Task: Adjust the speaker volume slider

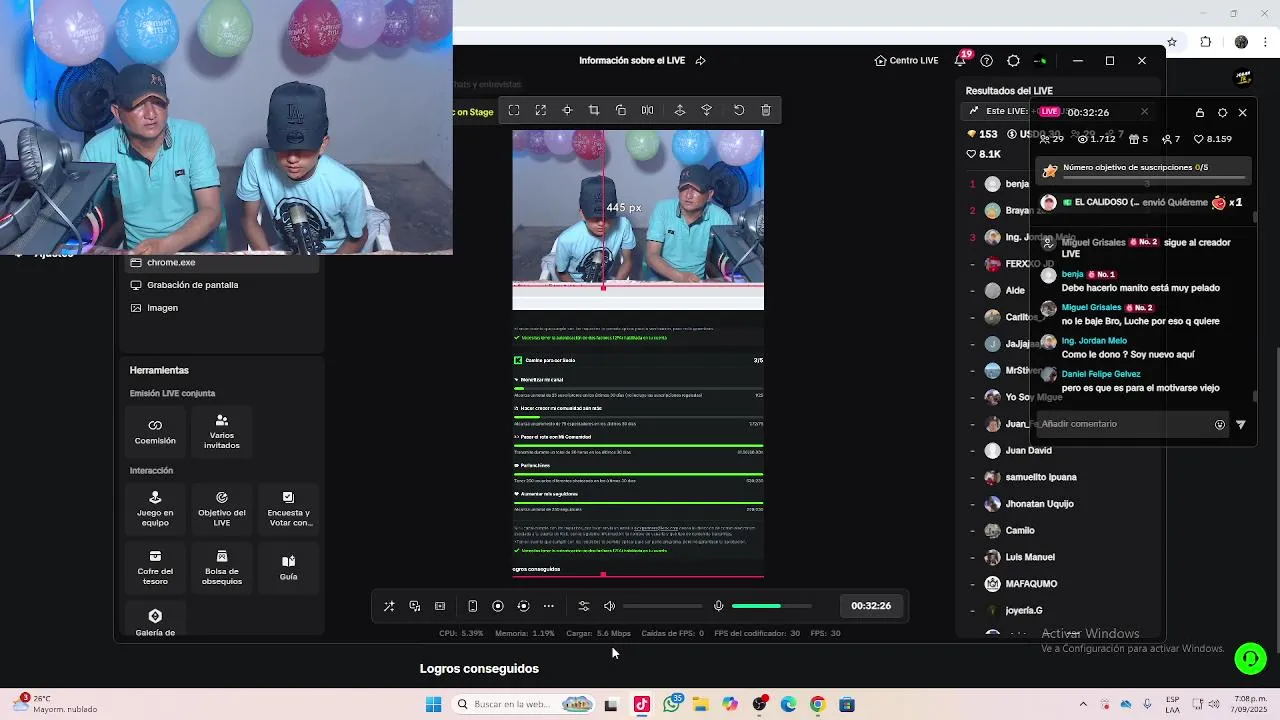Action: [x=663, y=606]
